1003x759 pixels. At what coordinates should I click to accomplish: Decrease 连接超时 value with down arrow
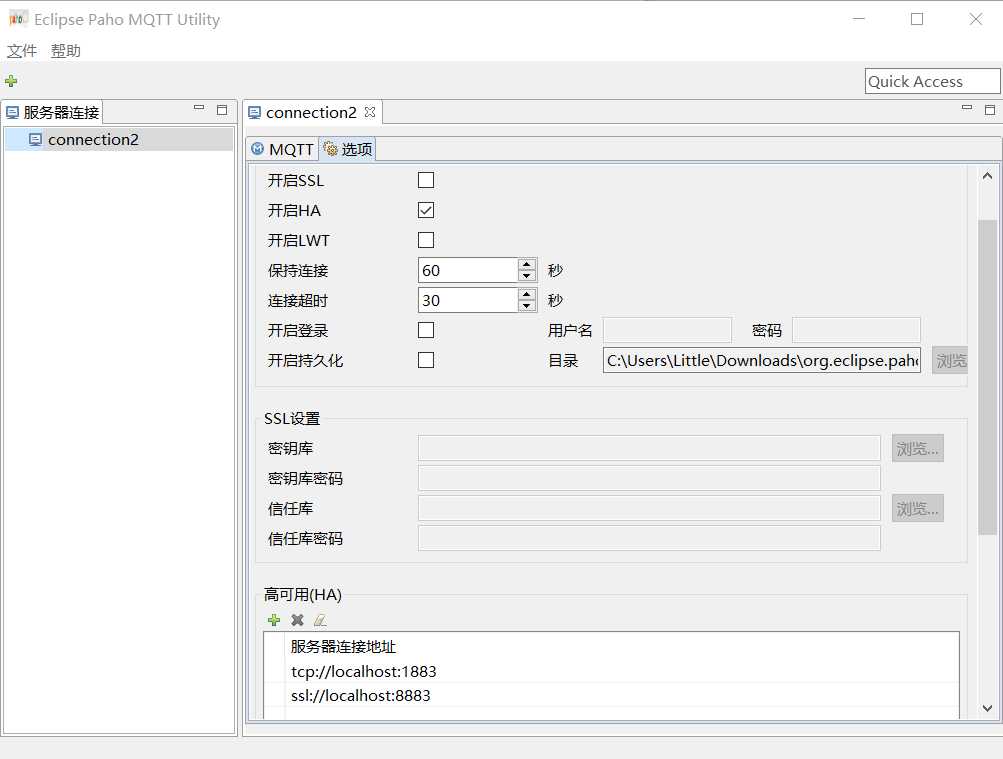526,306
